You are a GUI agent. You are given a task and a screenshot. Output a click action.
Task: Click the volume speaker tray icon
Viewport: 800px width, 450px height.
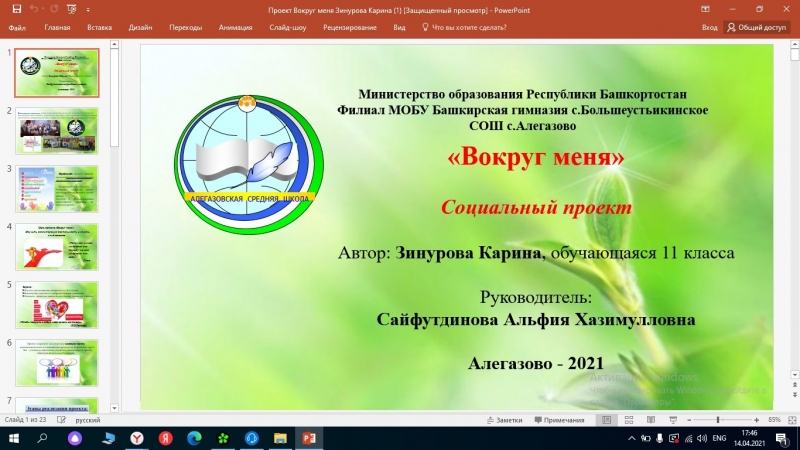tap(702, 438)
